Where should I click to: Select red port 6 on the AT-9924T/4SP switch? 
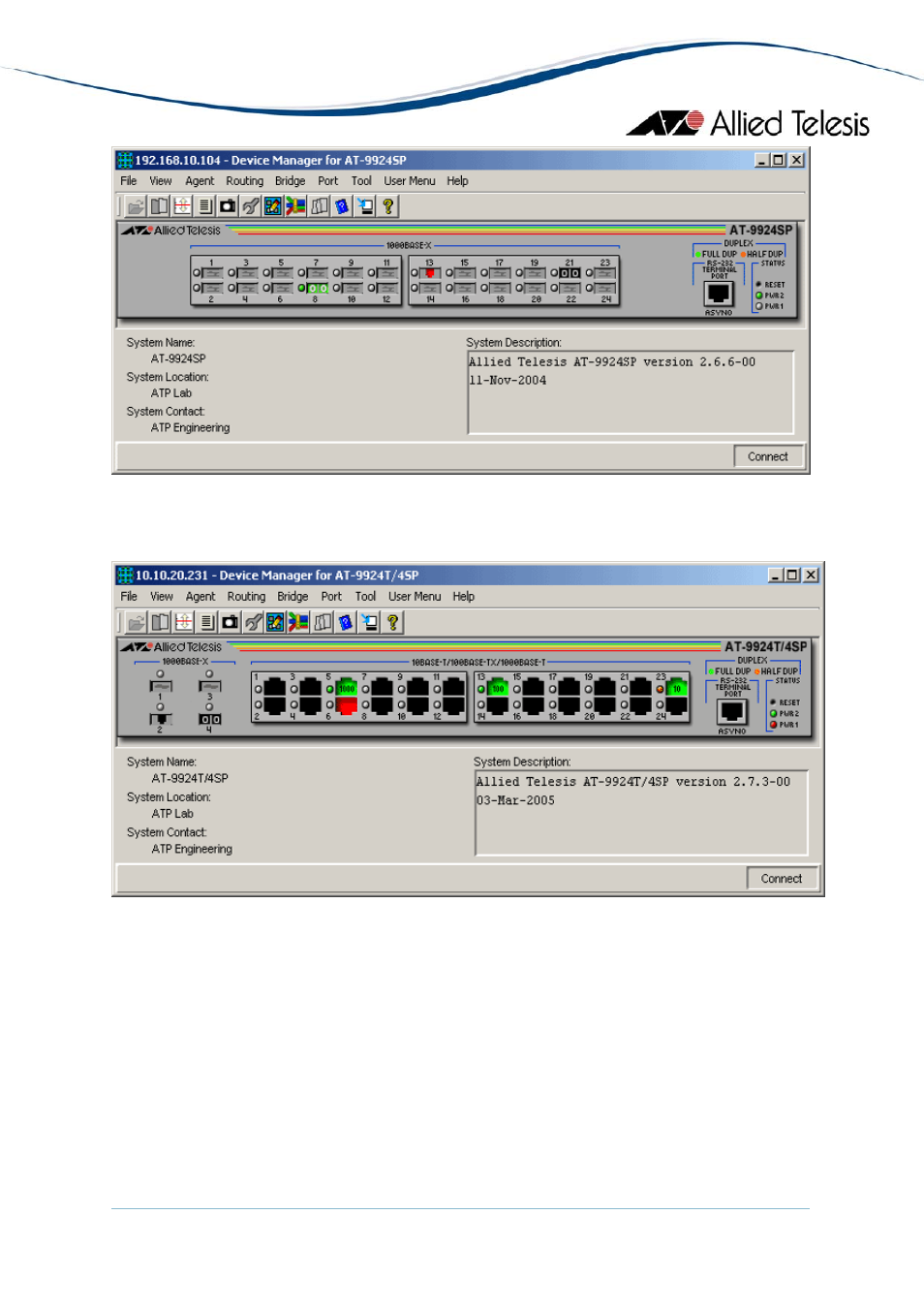pyautogui.click(x=346, y=705)
